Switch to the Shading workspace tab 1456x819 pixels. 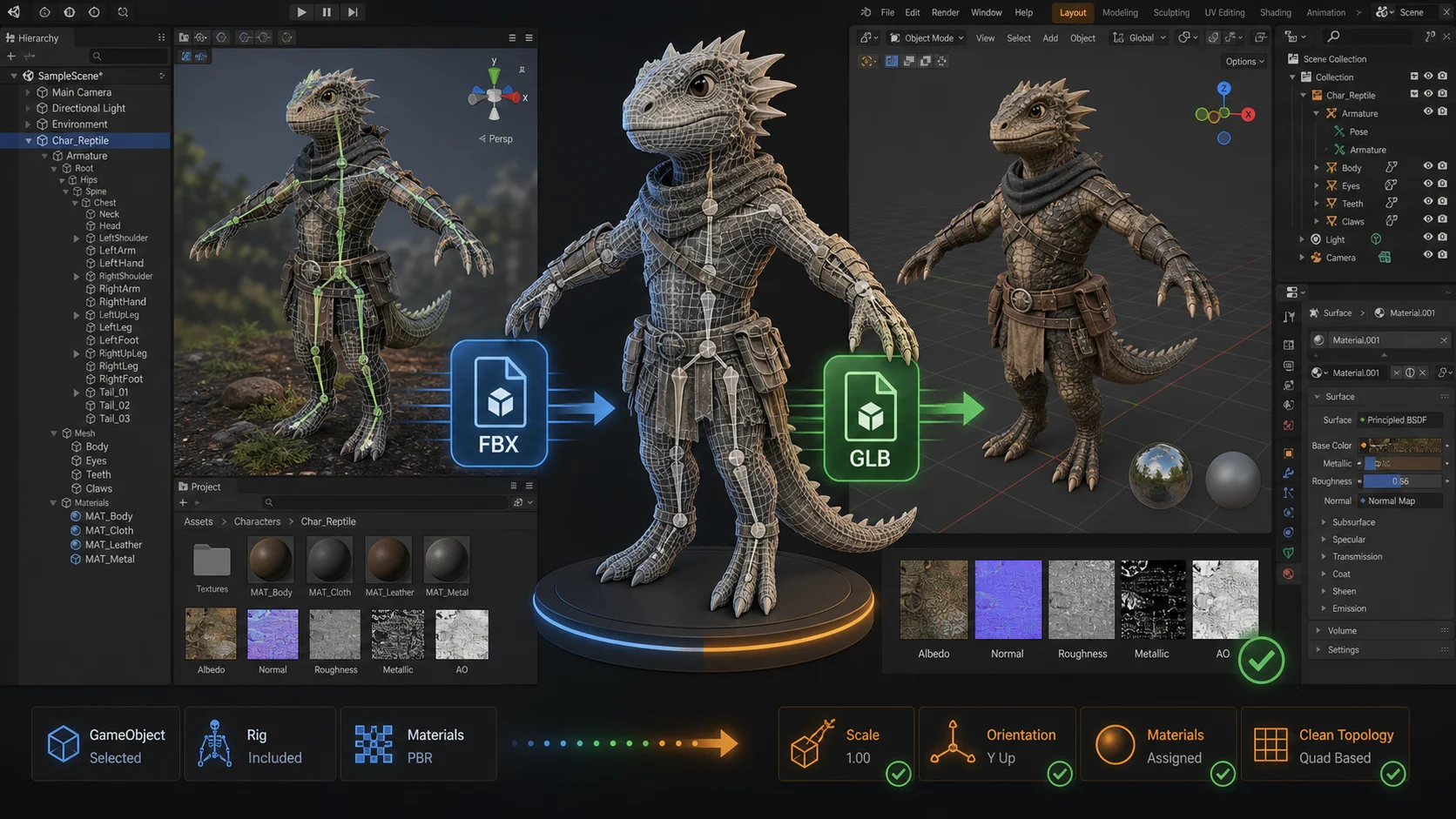coord(1276,13)
